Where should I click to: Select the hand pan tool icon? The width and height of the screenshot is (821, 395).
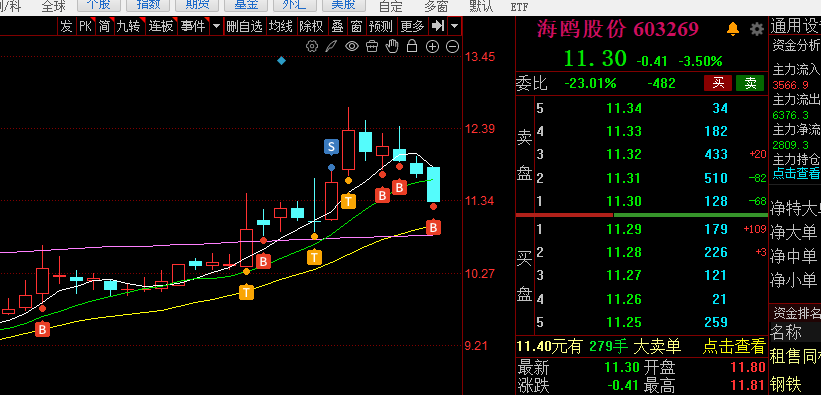click(x=392, y=46)
